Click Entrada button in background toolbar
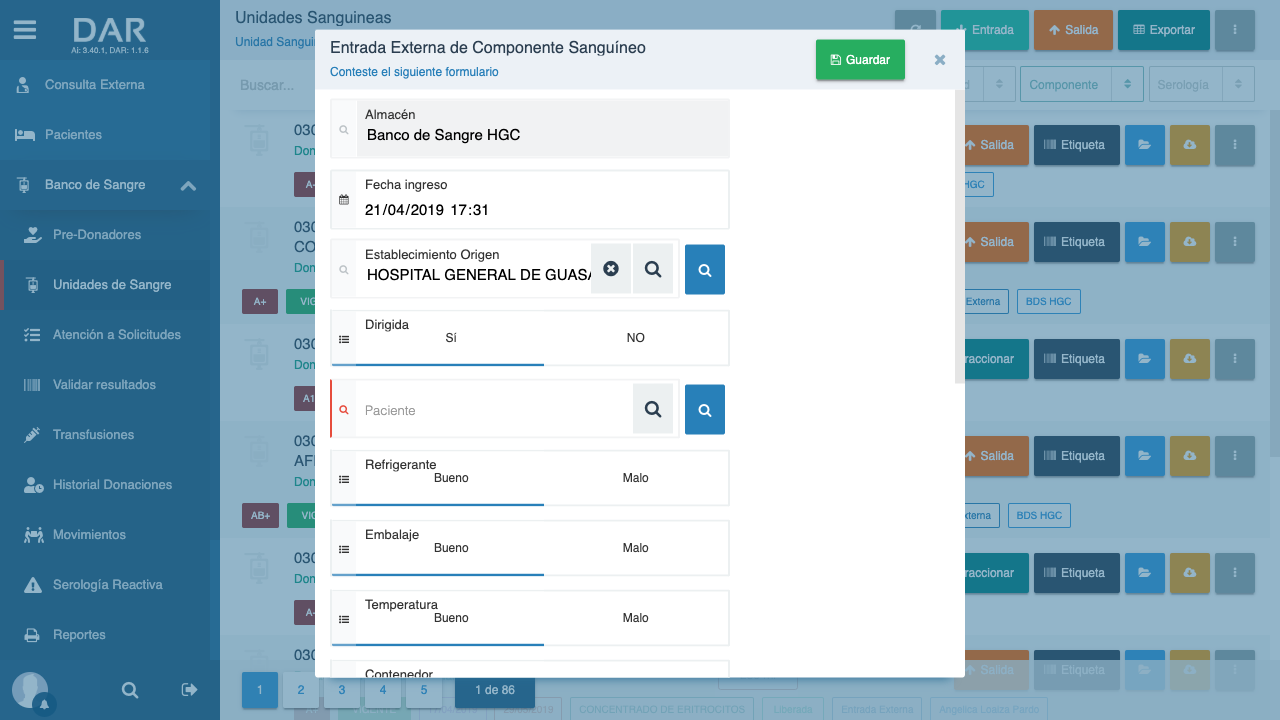The image size is (1280, 720). [984, 30]
